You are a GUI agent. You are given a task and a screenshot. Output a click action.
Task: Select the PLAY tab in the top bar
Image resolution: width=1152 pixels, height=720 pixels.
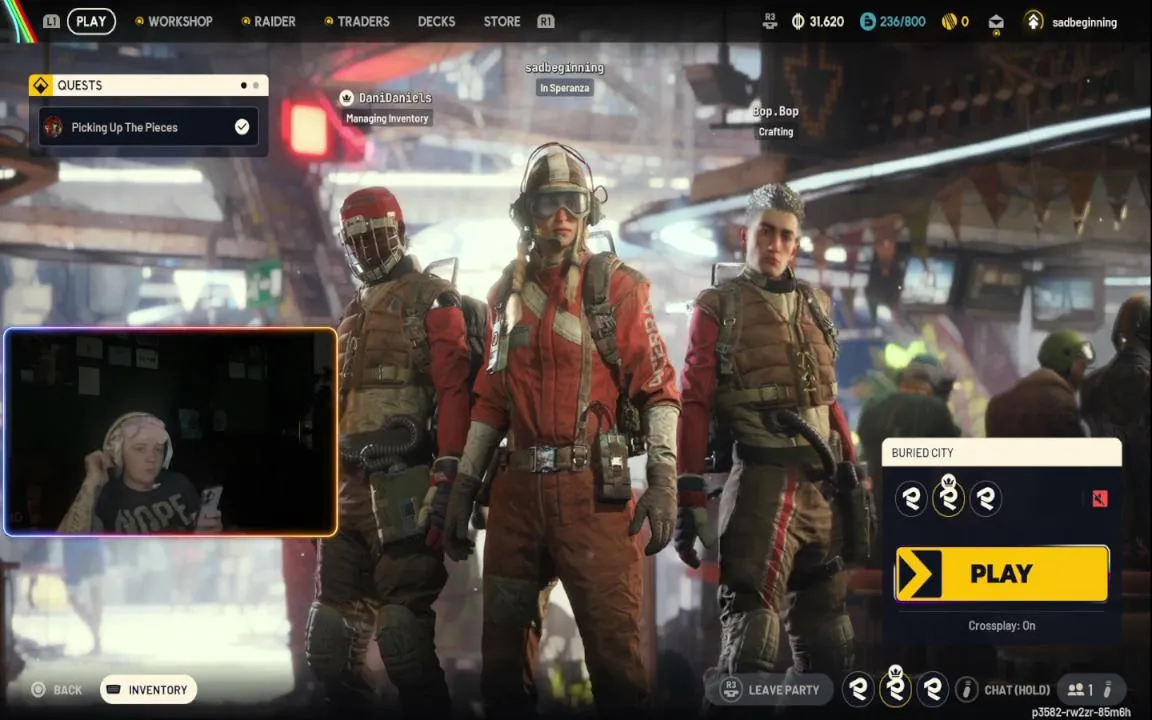click(x=91, y=21)
